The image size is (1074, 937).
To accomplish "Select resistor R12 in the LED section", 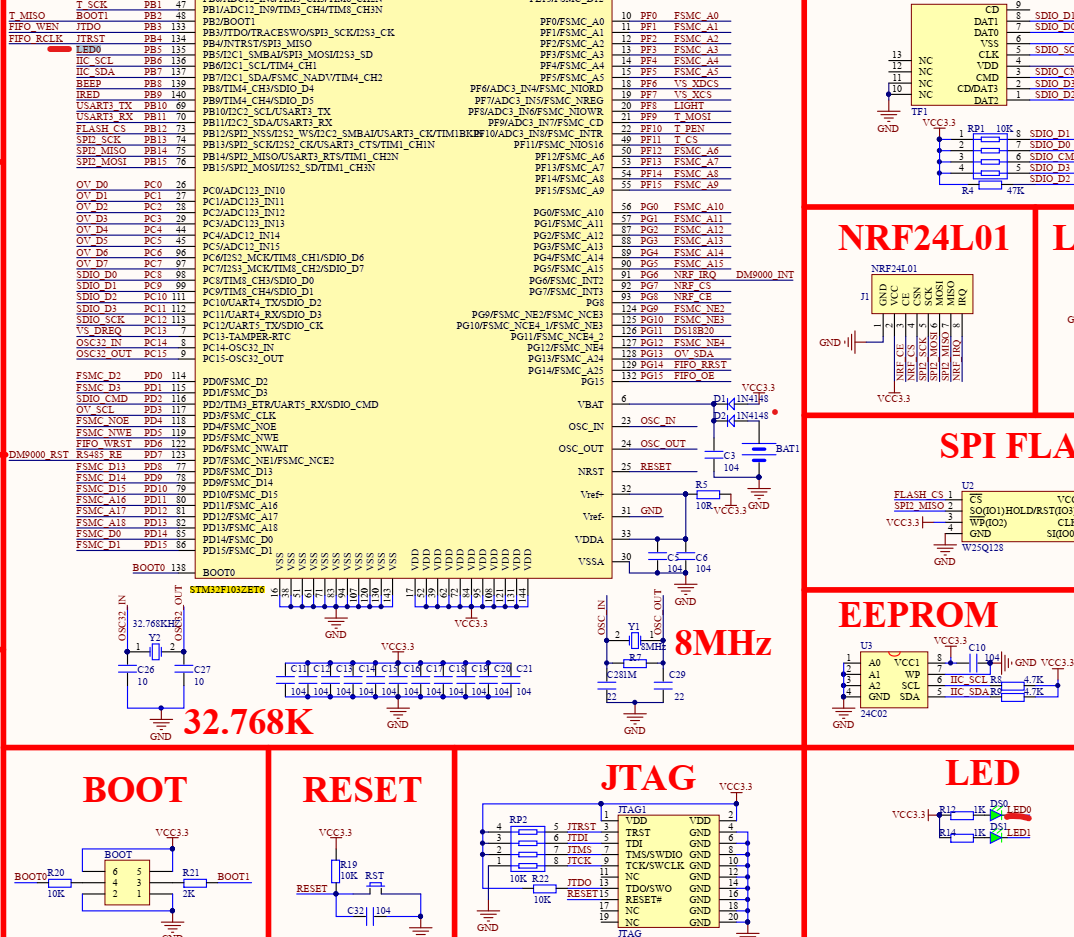I will [x=962, y=815].
